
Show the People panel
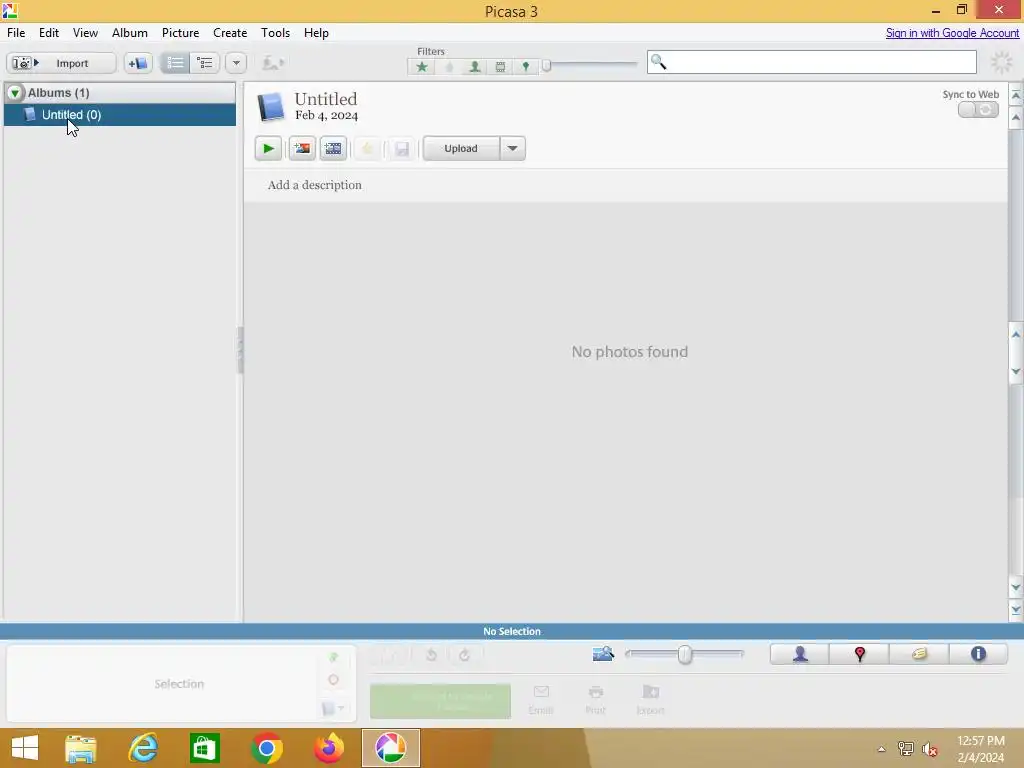click(x=800, y=654)
